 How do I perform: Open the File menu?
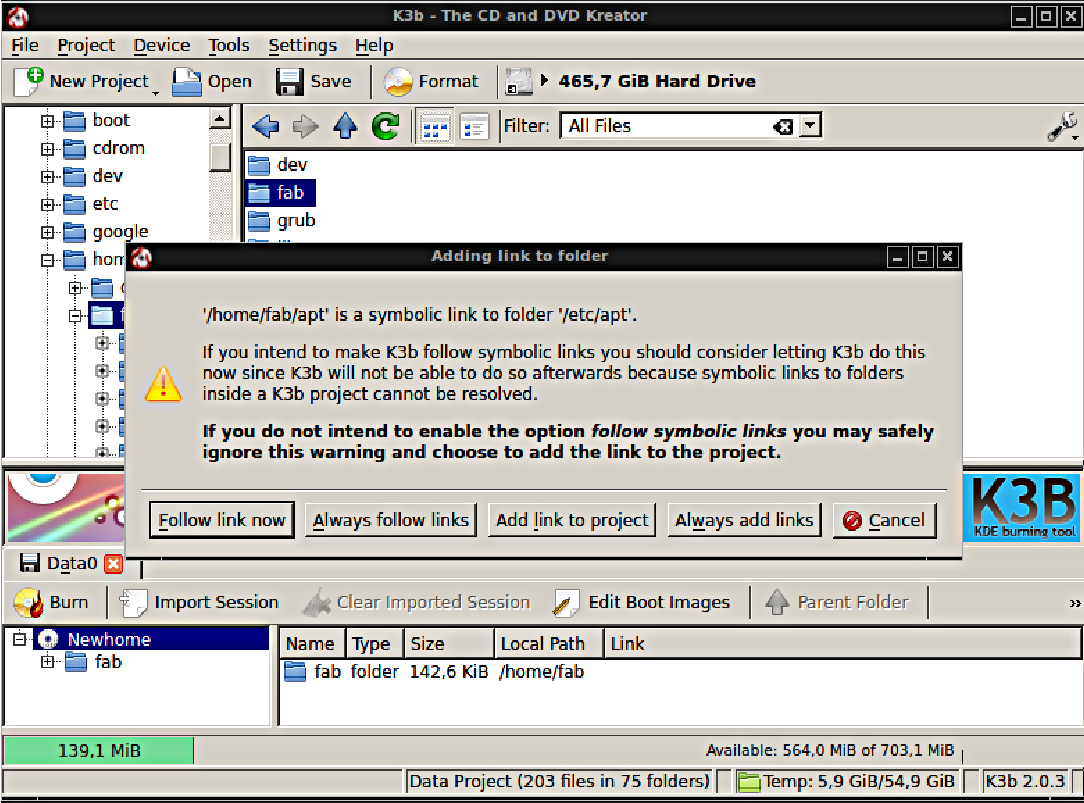pyautogui.click(x=25, y=46)
